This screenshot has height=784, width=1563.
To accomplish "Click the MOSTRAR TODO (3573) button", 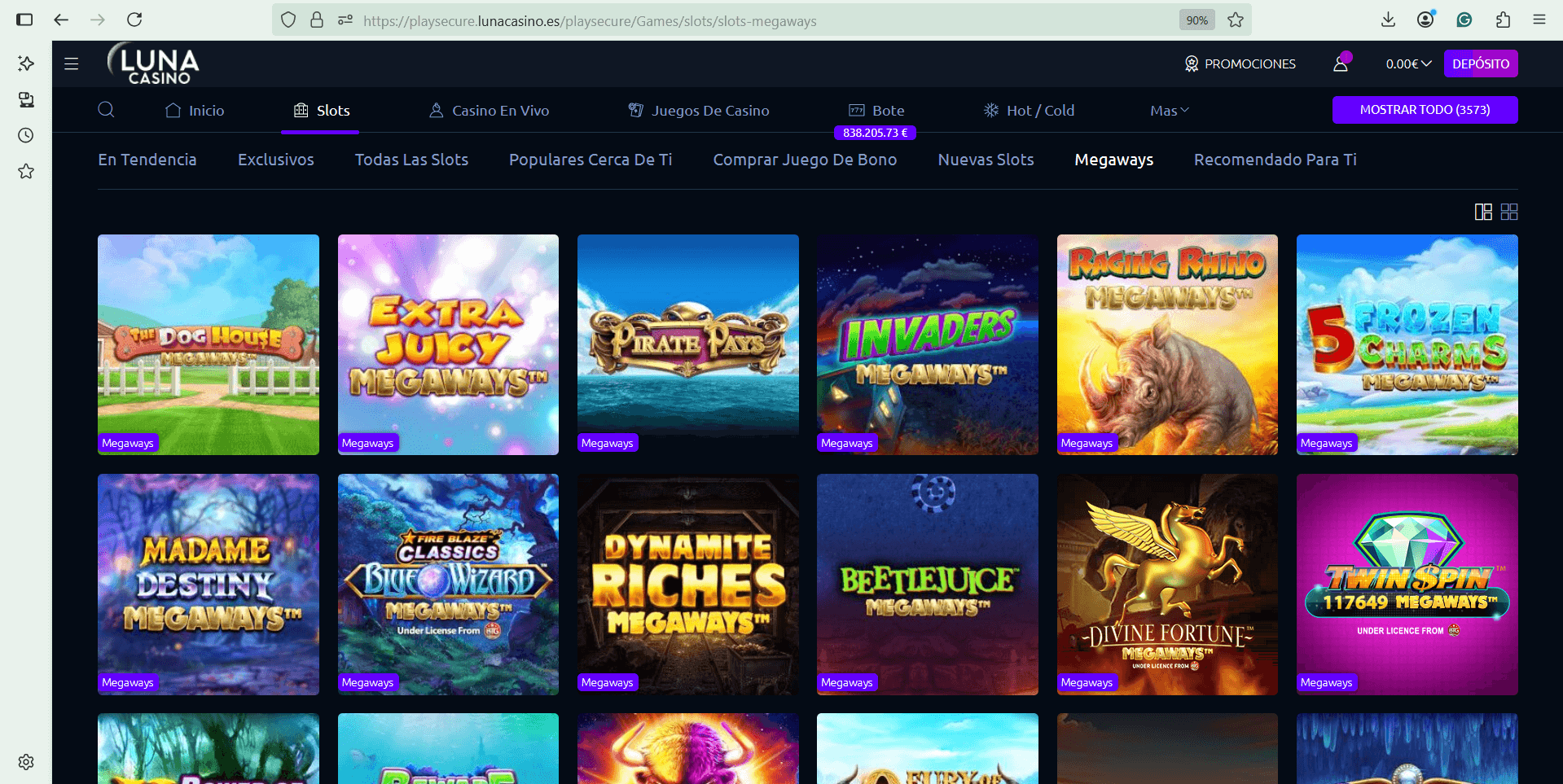I will pos(1425,110).
